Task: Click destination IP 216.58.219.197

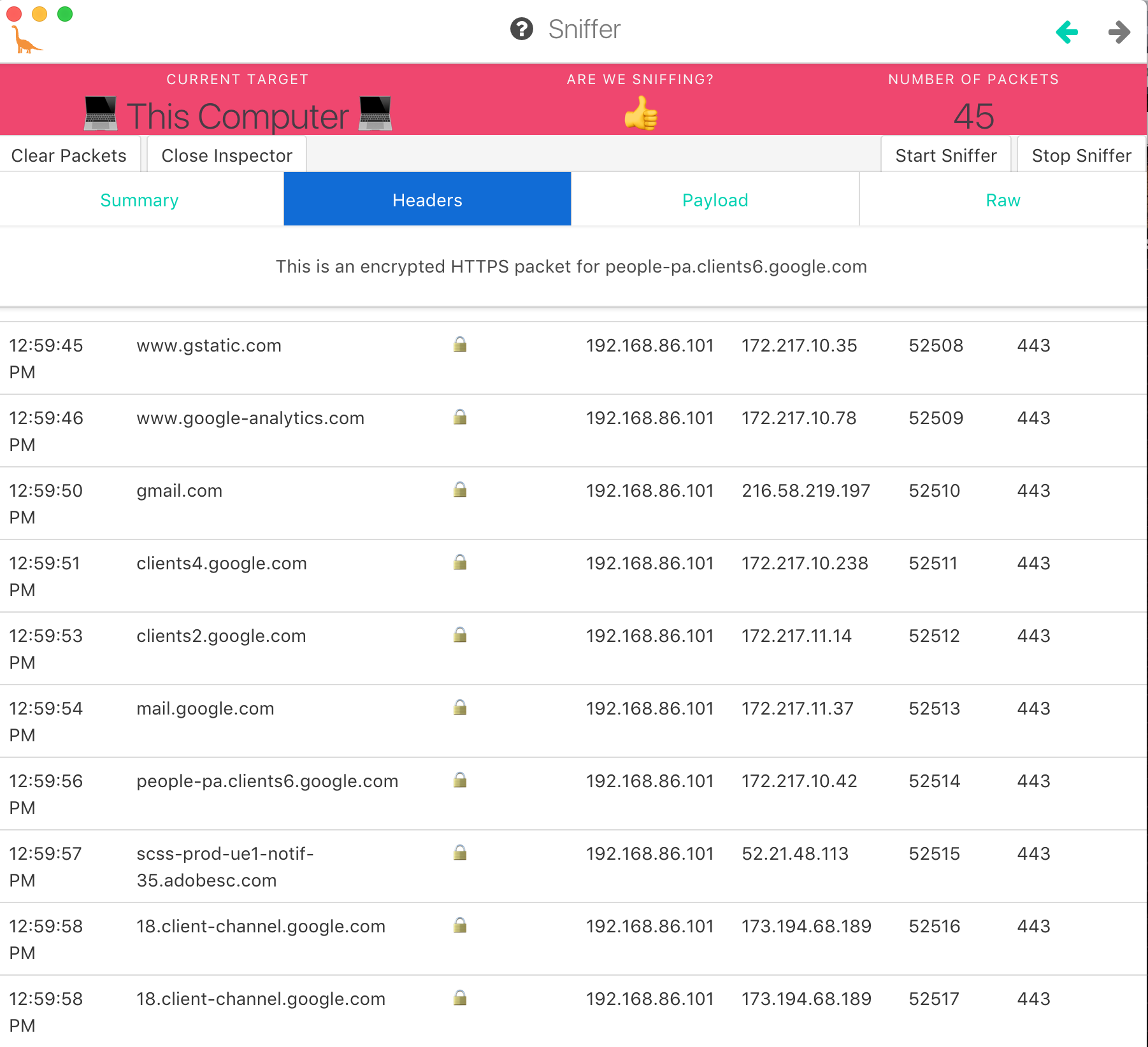Action: click(806, 491)
